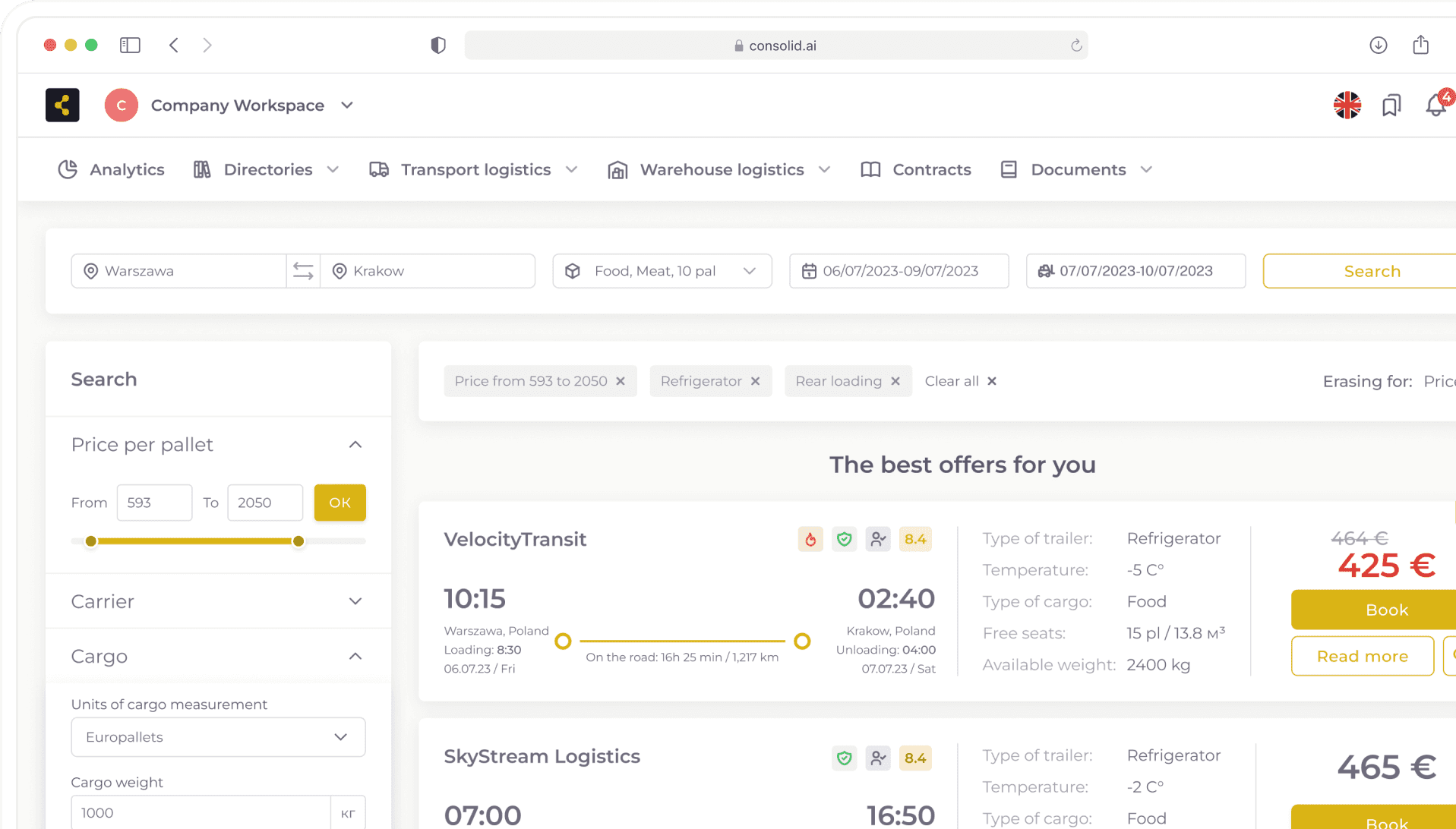Click the hot offer flame badge on VelocityTransit

click(810, 539)
